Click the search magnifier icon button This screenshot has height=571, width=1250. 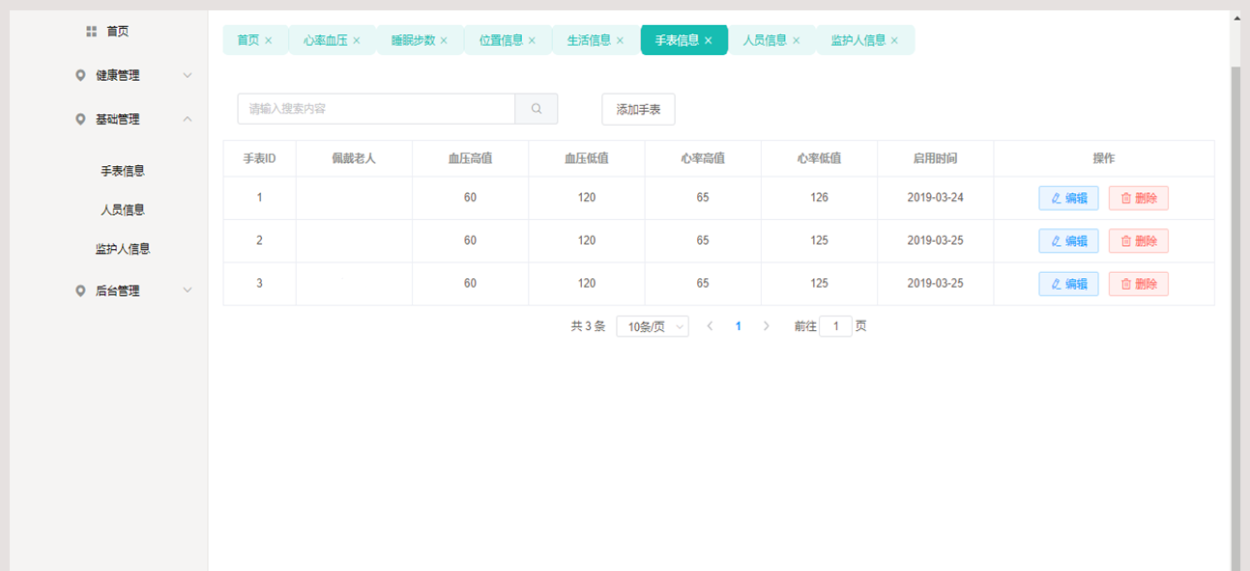coord(536,109)
